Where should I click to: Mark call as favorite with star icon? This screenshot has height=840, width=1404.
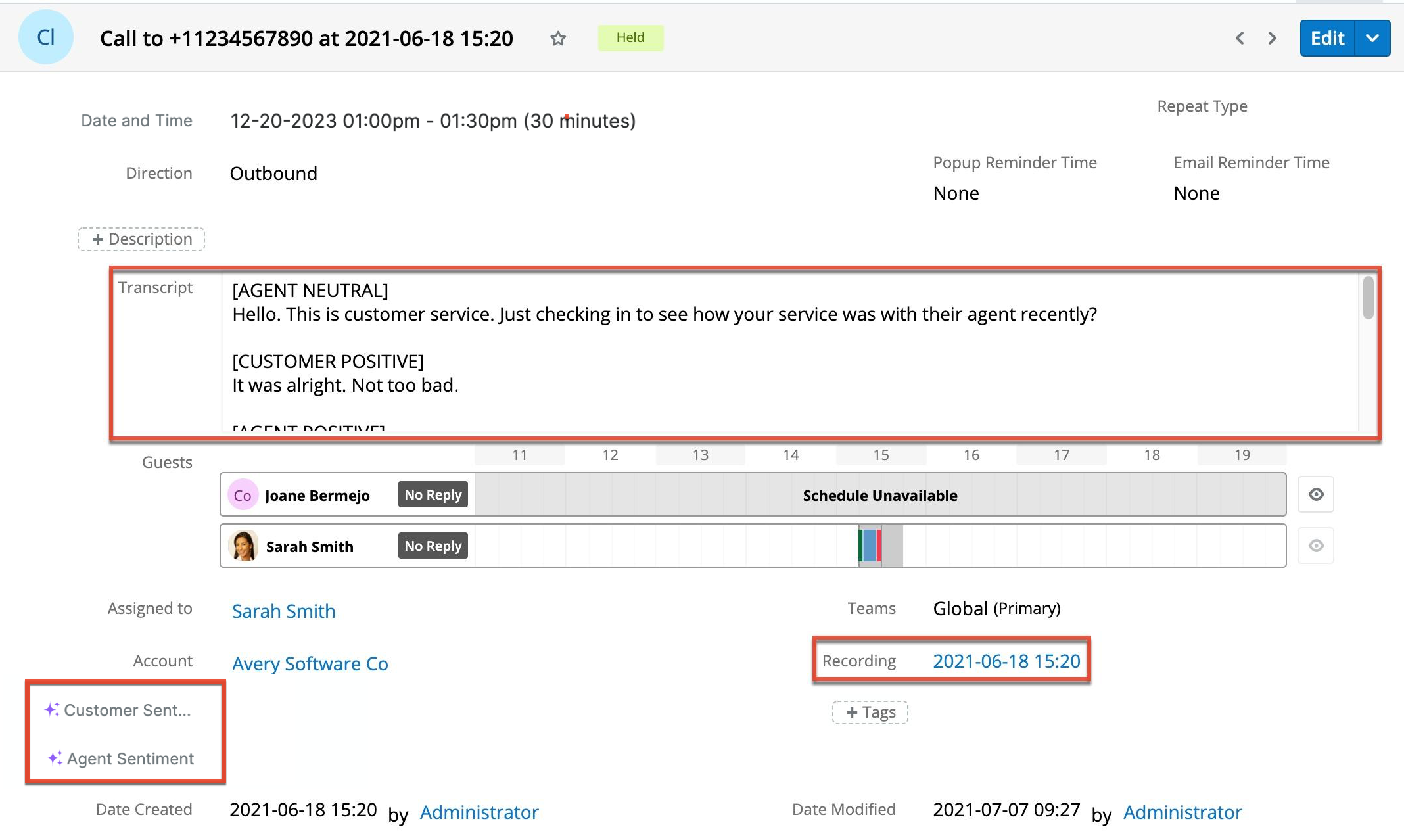coord(558,39)
